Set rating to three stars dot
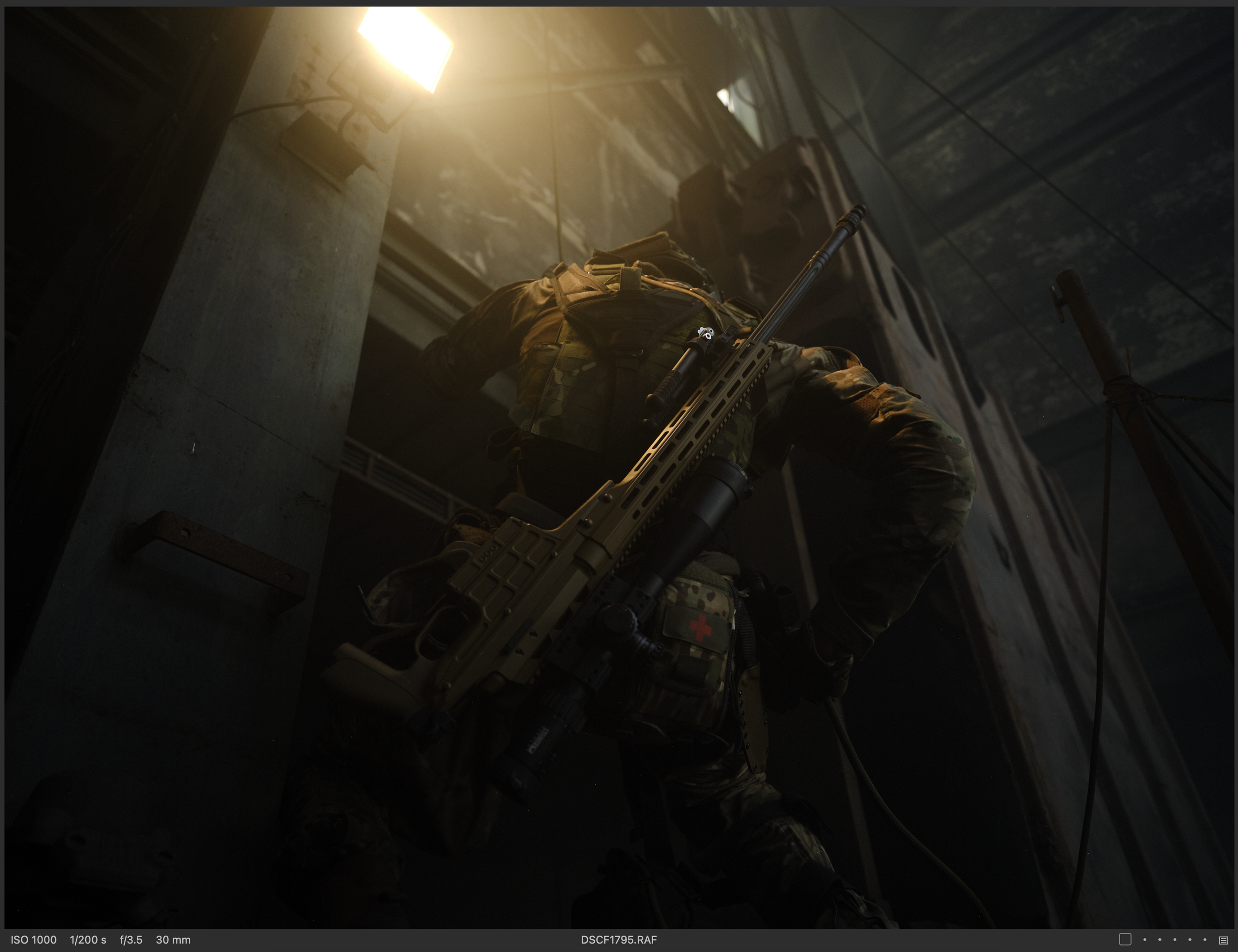Image resolution: width=1238 pixels, height=952 pixels. [x=1175, y=940]
